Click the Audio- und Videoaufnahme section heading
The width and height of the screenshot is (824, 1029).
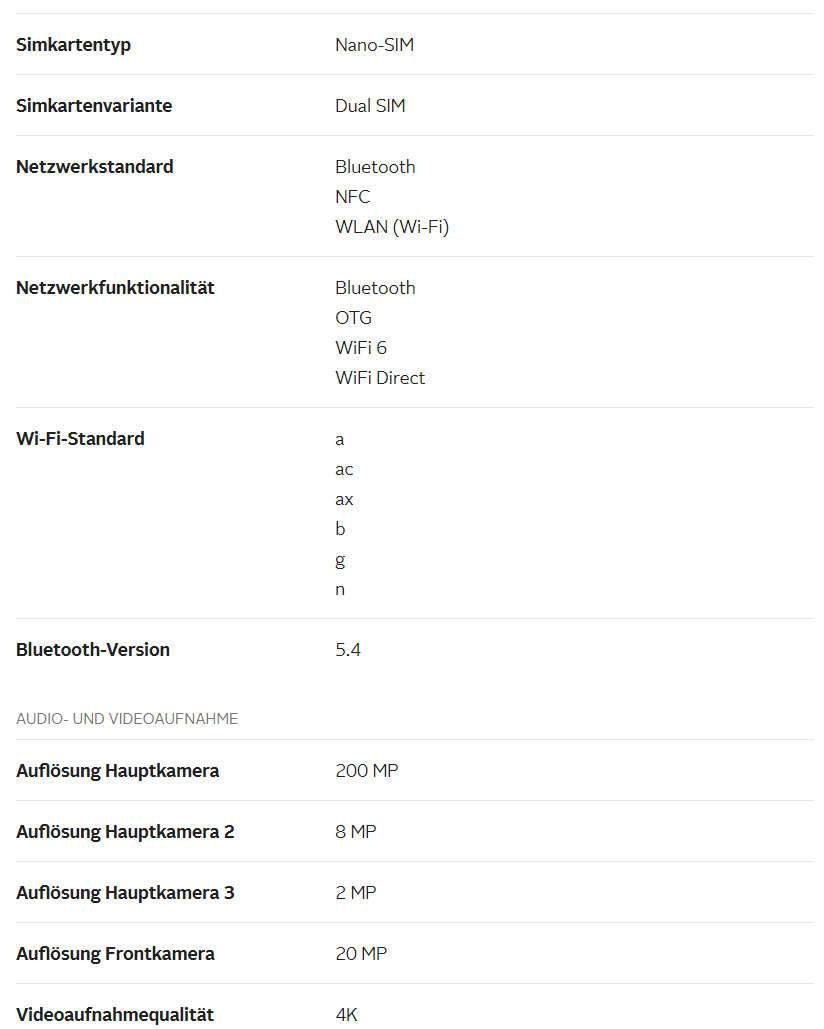(x=127, y=719)
